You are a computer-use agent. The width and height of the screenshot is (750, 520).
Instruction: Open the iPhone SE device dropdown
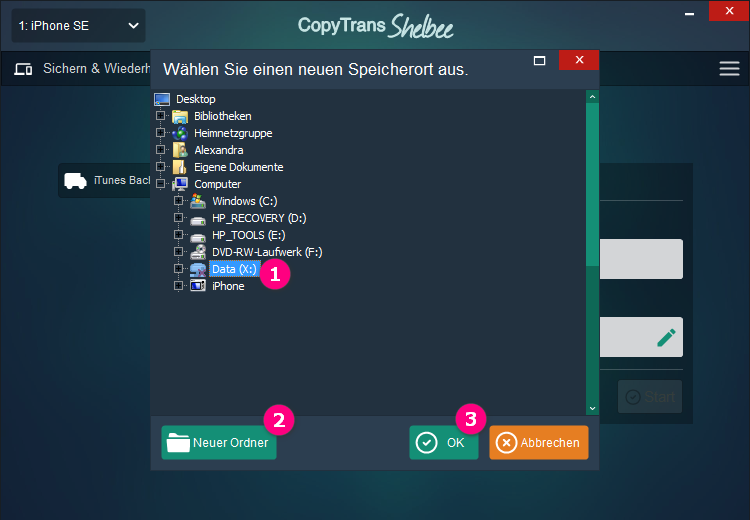coord(78,26)
